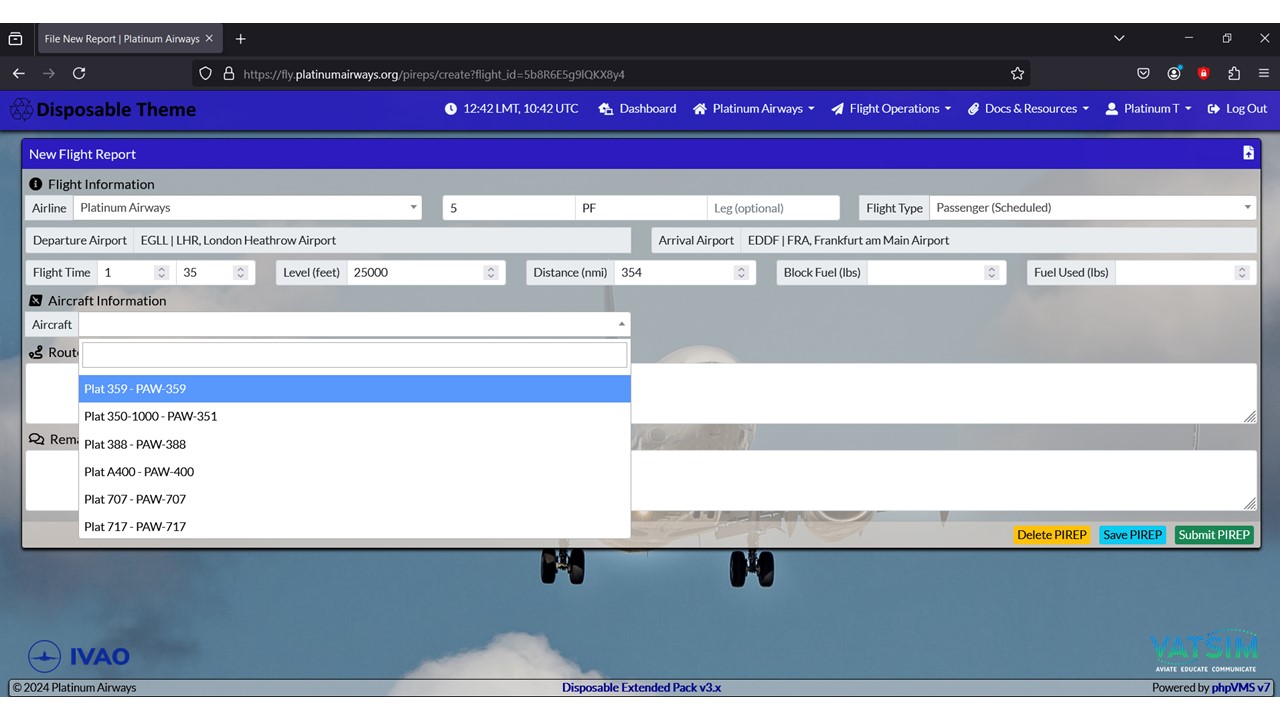Click the IVAO logo
The image size is (1280, 720).
(x=79, y=656)
